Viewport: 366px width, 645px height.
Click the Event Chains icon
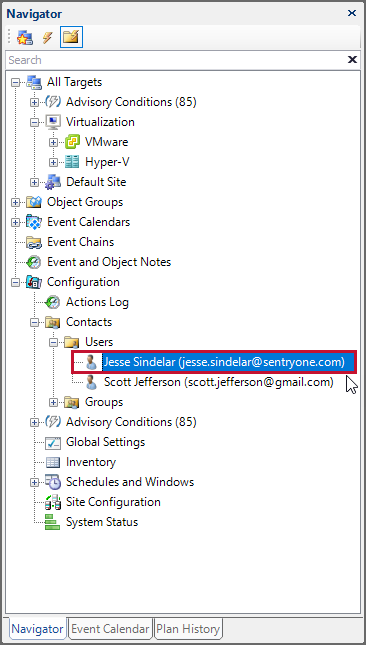[x=33, y=242]
